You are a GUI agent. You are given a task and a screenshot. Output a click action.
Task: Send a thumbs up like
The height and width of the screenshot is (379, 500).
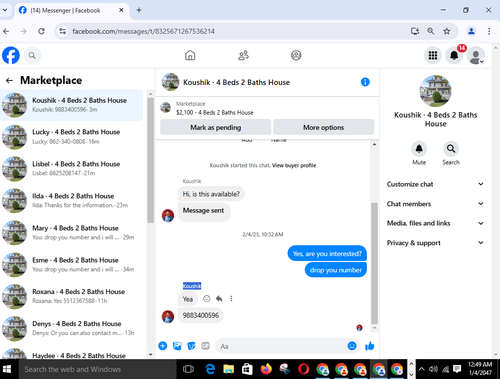tap(369, 346)
